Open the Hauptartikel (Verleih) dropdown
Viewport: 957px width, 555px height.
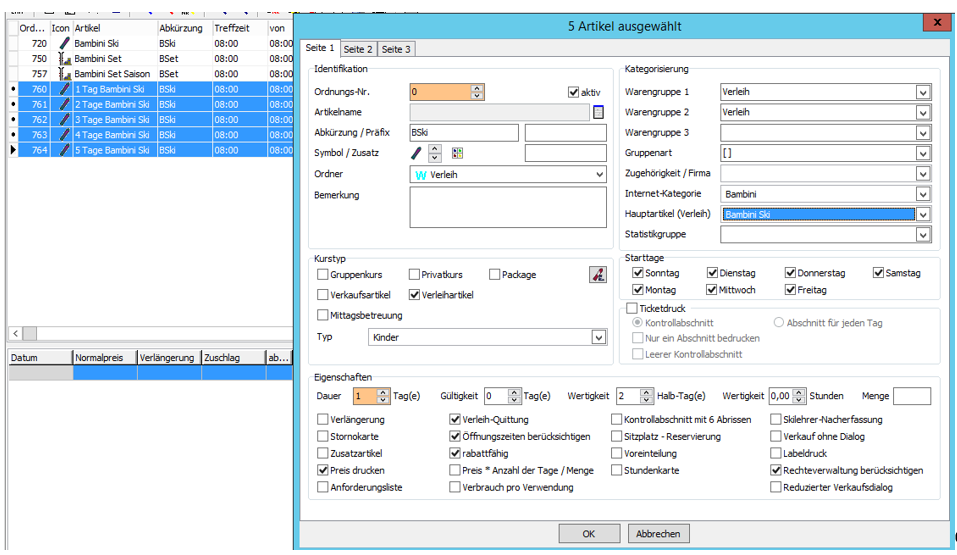point(923,214)
